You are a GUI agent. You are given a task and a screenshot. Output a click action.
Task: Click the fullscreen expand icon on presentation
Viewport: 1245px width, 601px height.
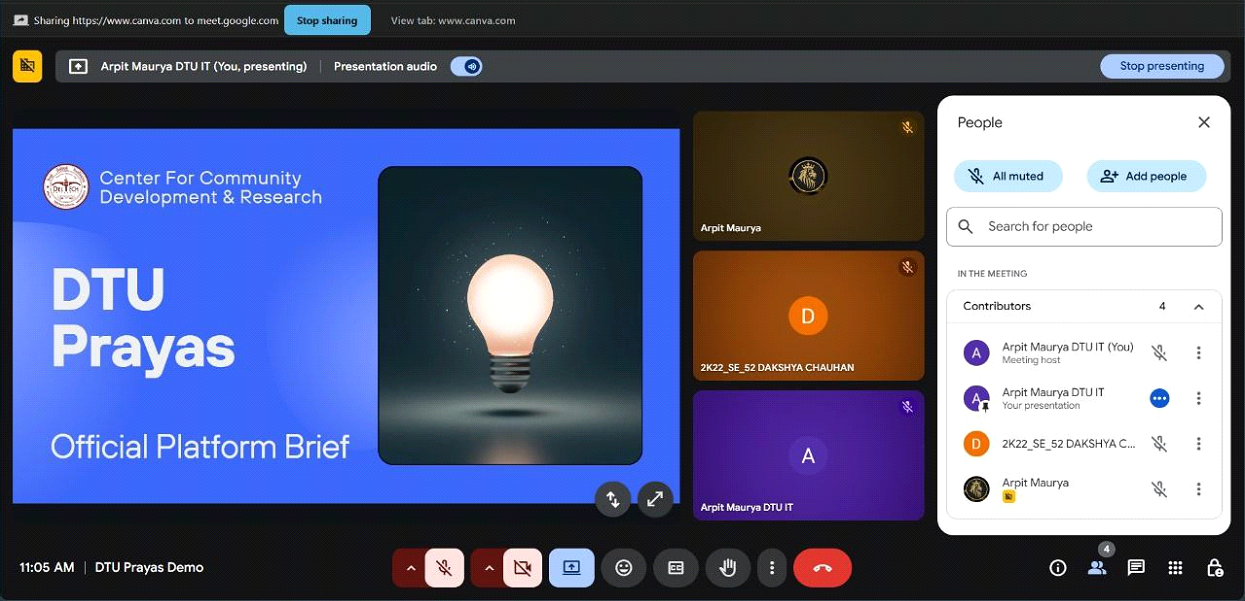pyautogui.click(x=655, y=499)
